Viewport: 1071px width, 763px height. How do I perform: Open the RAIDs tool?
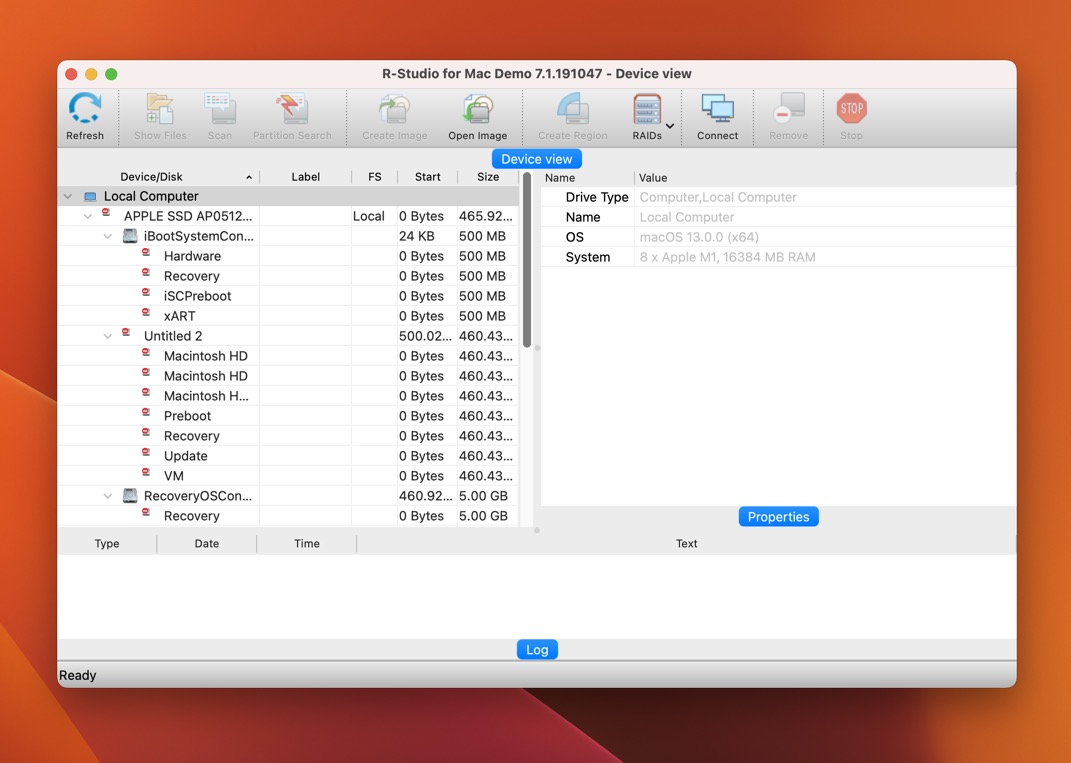[x=645, y=110]
